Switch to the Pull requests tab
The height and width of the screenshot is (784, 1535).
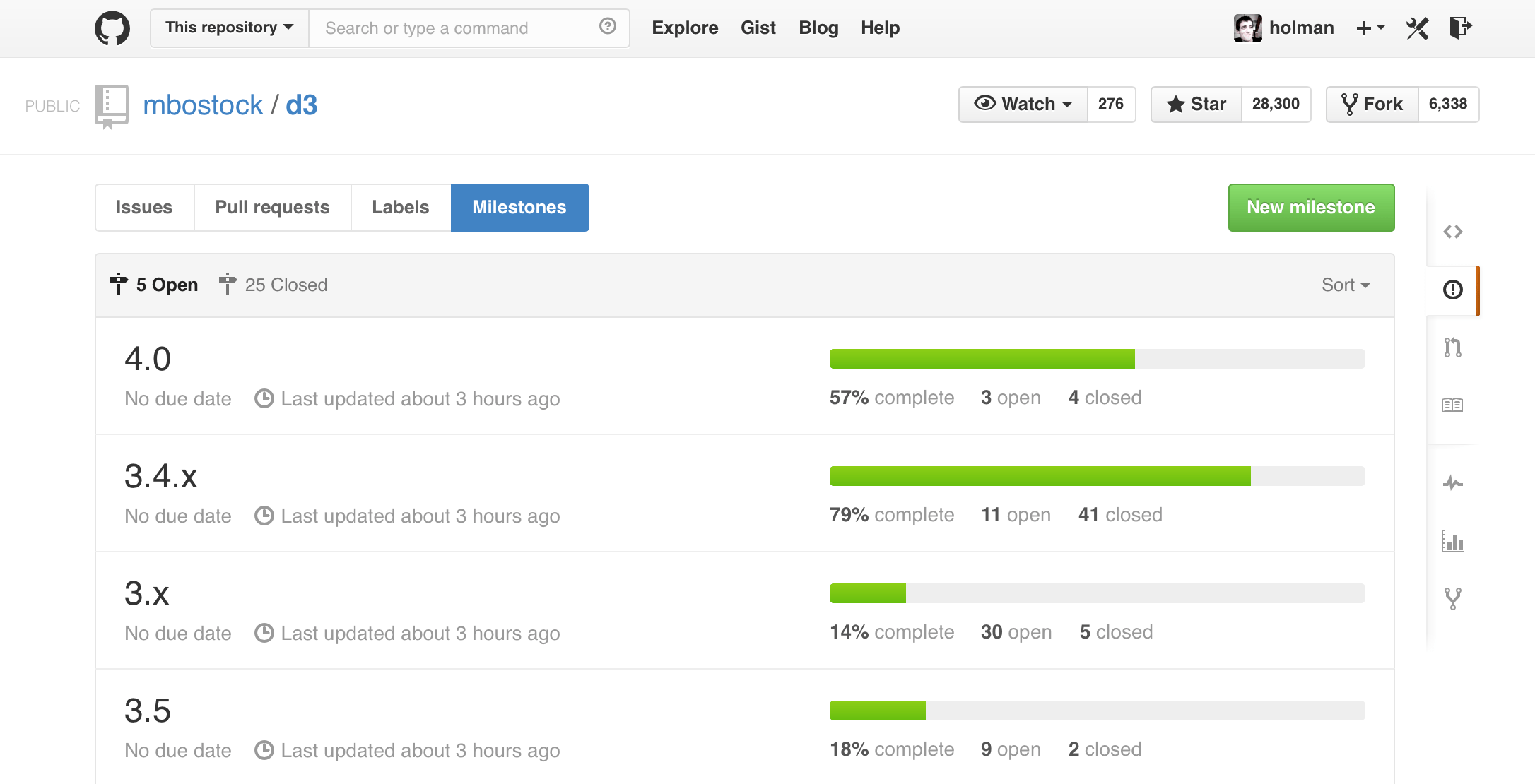point(272,208)
